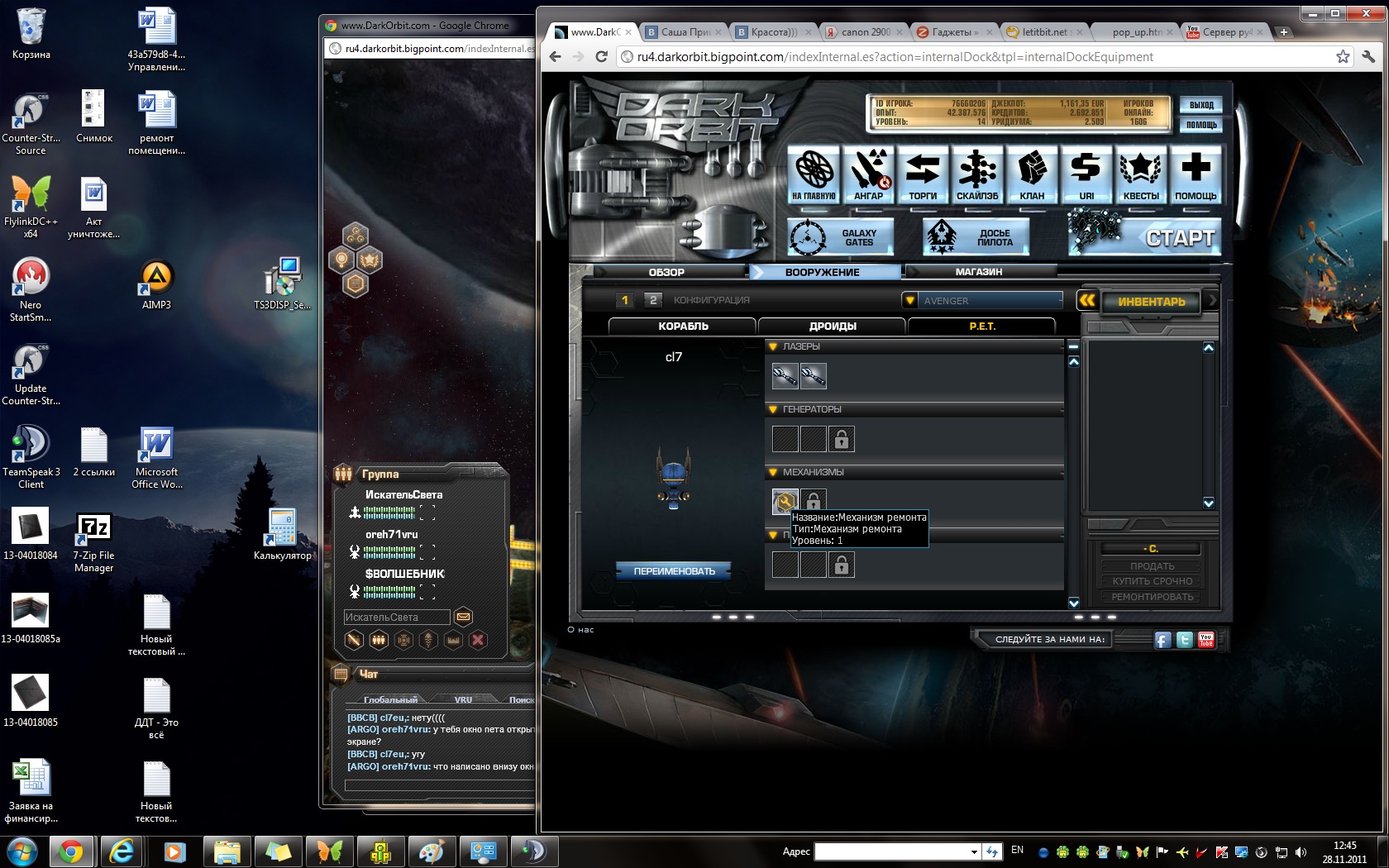The image size is (1389, 868).
Task: Collapse the ГЕНЕРАТОРЫ section
Action: coord(774,409)
